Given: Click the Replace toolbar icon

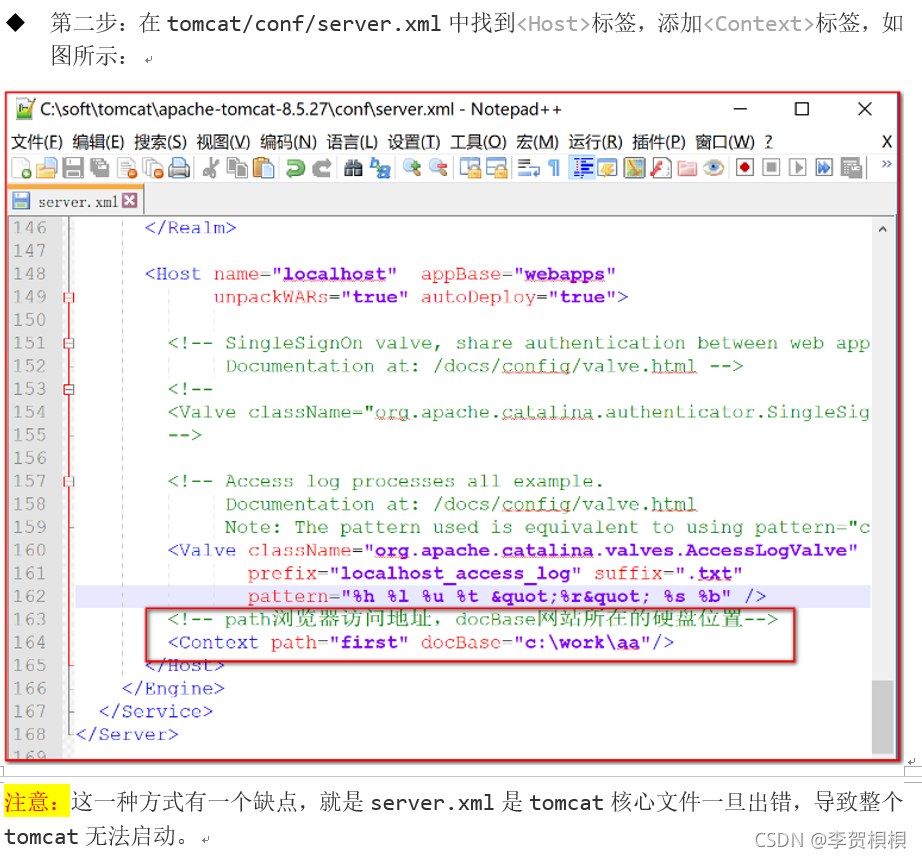Looking at the screenshot, I should pos(380,168).
